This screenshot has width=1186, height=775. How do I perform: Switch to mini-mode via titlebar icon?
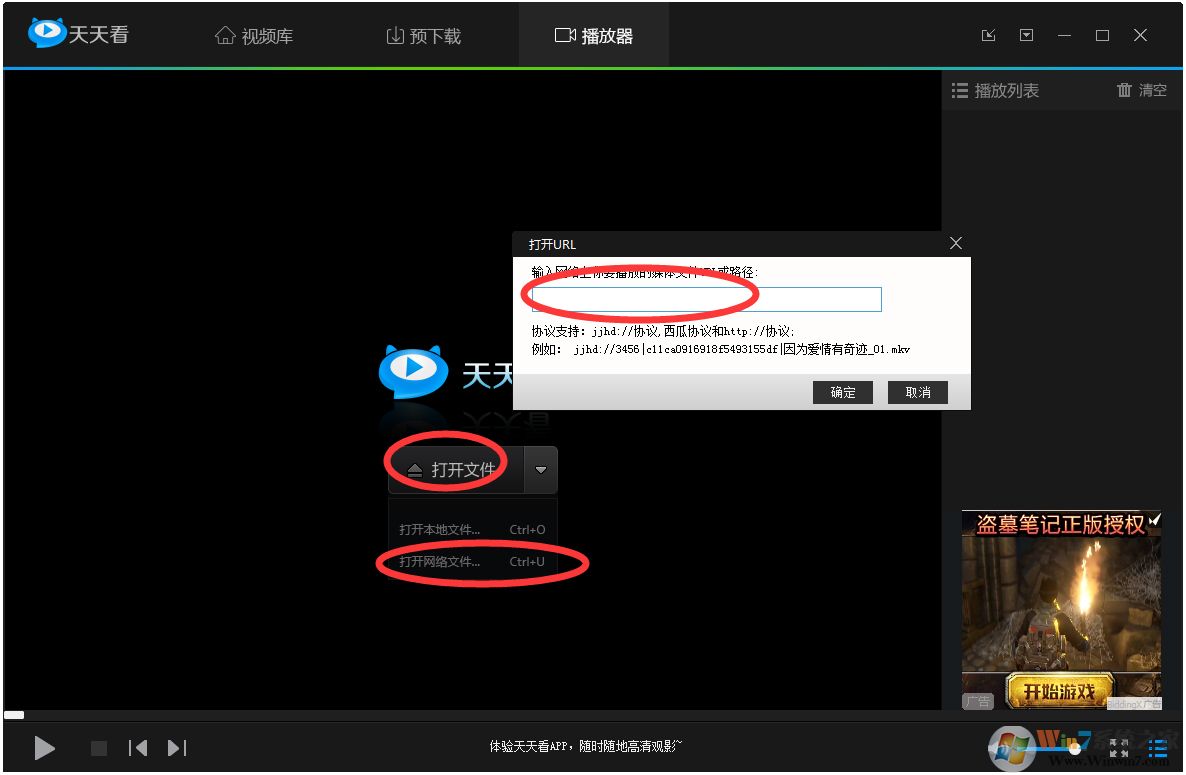[x=988, y=35]
